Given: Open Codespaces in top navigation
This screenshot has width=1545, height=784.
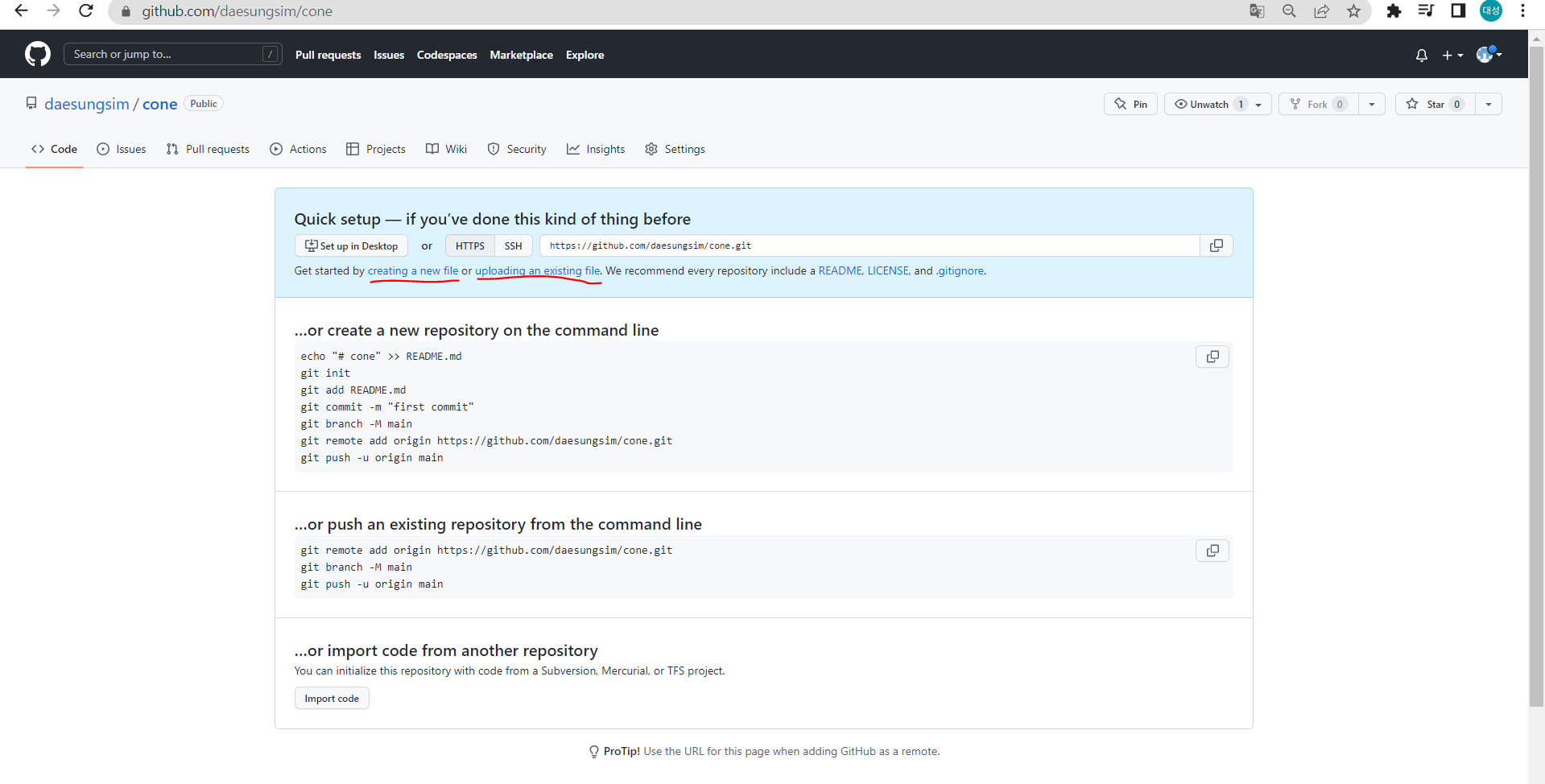Looking at the screenshot, I should click(x=447, y=55).
